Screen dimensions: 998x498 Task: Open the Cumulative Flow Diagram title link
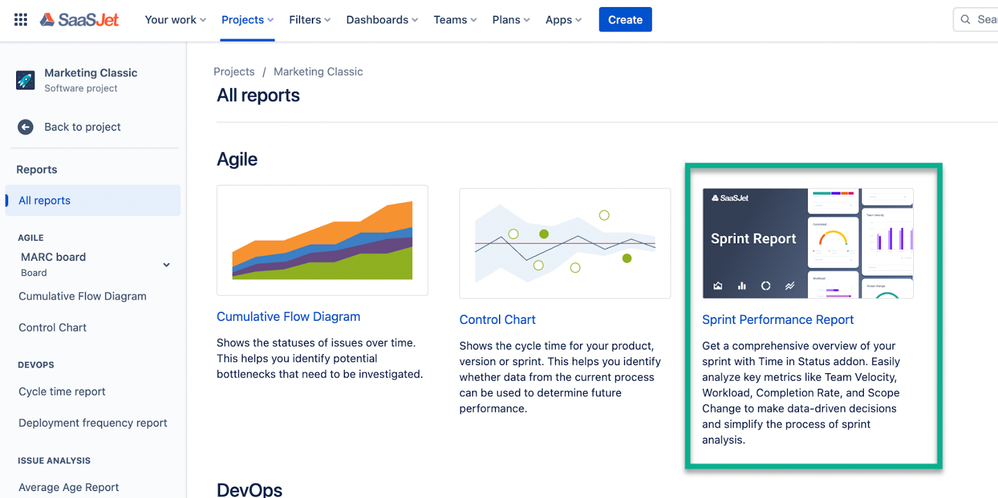tap(288, 317)
